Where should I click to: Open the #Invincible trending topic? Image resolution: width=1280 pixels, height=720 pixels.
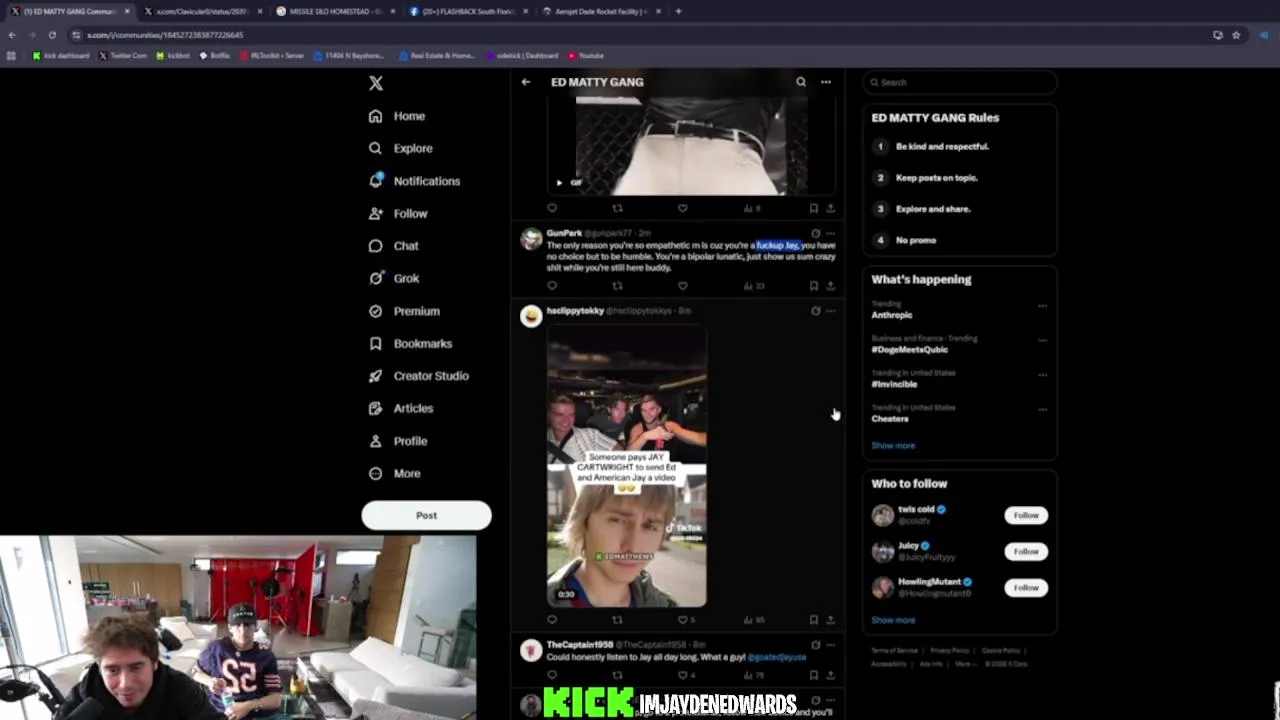tap(894, 384)
